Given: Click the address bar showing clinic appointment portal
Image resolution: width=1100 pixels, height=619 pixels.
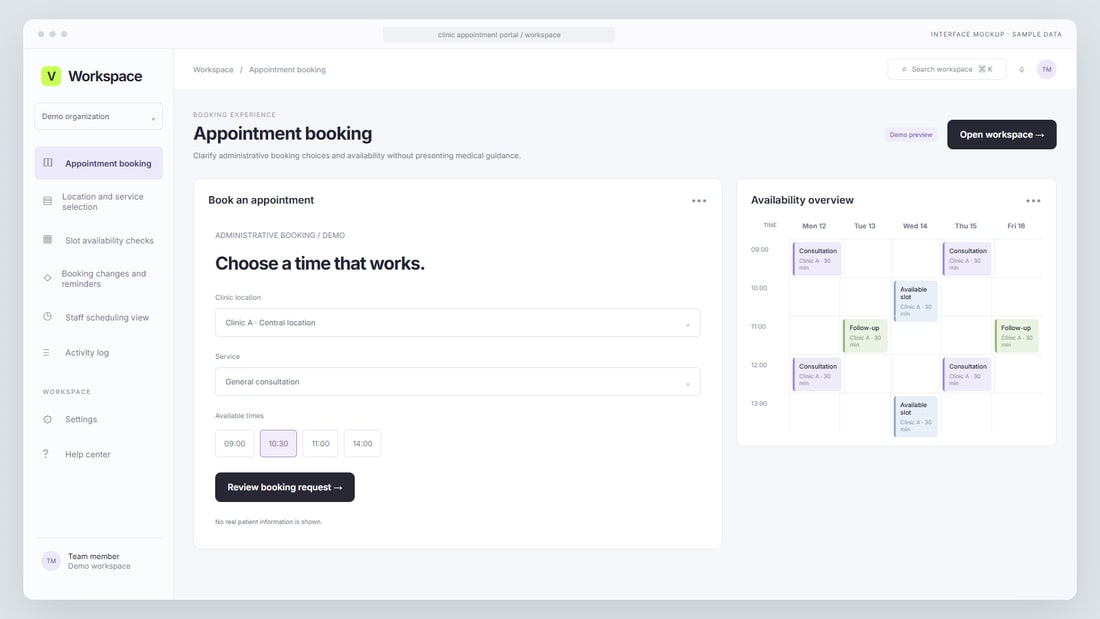Looking at the screenshot, I should tap(499, 34).
